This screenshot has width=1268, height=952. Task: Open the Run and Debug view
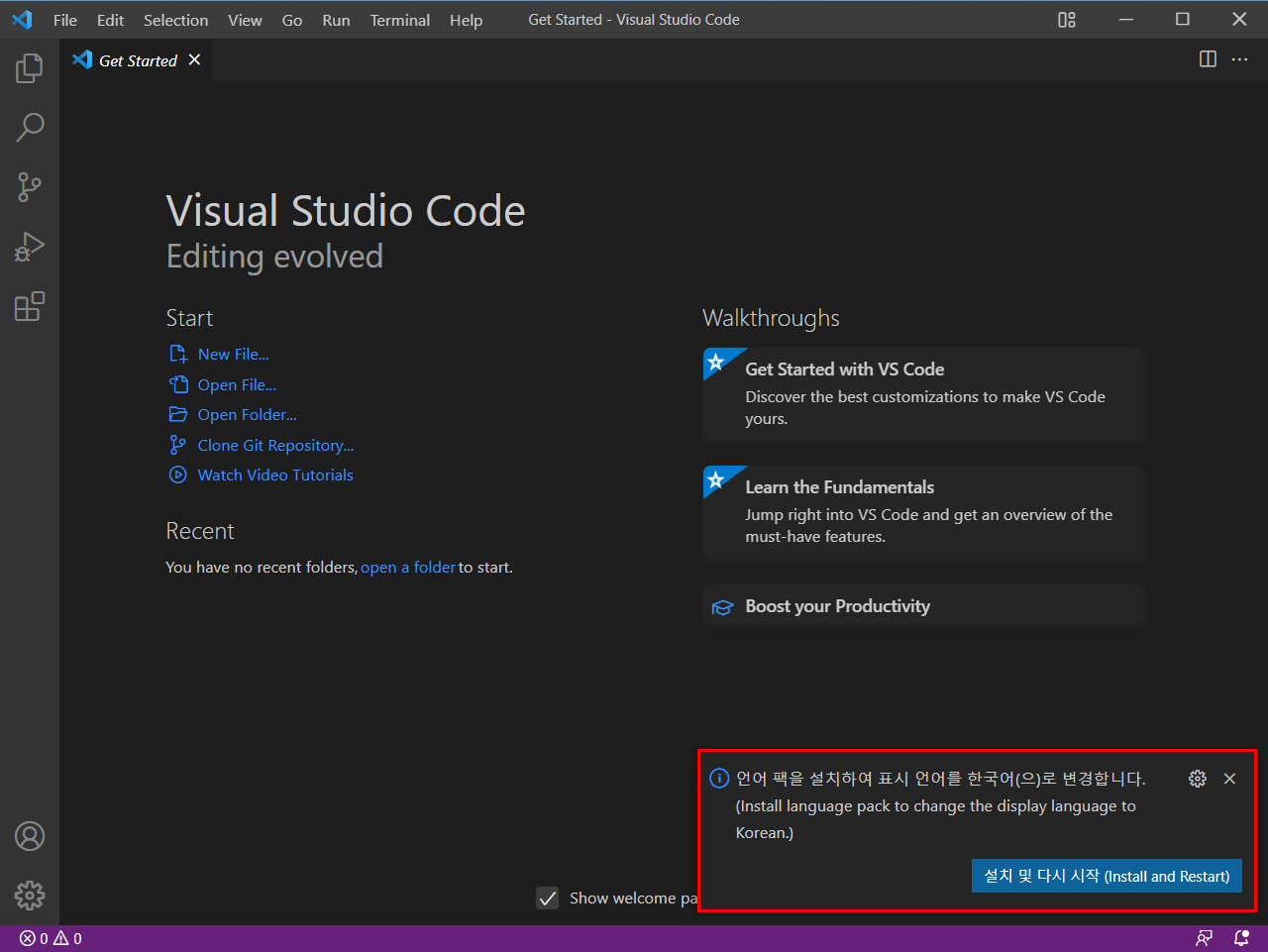tap(30, 247)
